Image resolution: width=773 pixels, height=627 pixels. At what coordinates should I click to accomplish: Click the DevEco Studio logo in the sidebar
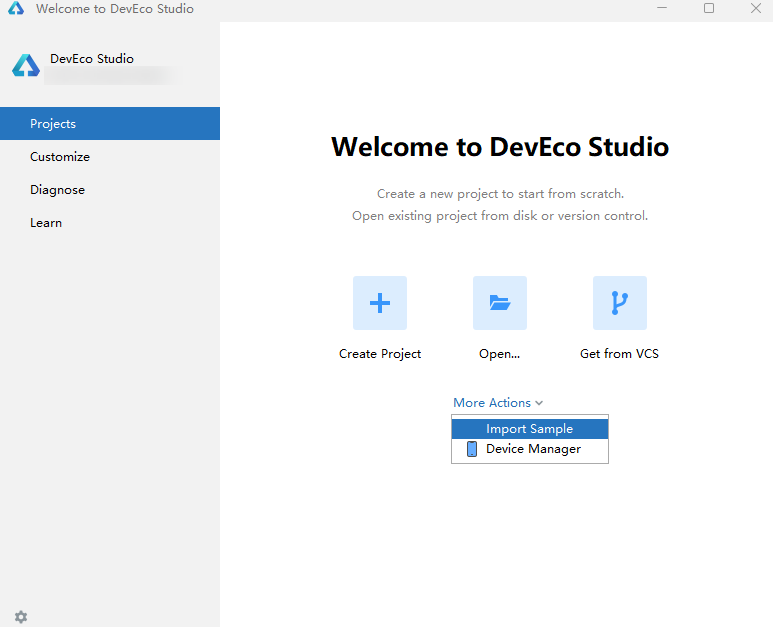point(26,66)
